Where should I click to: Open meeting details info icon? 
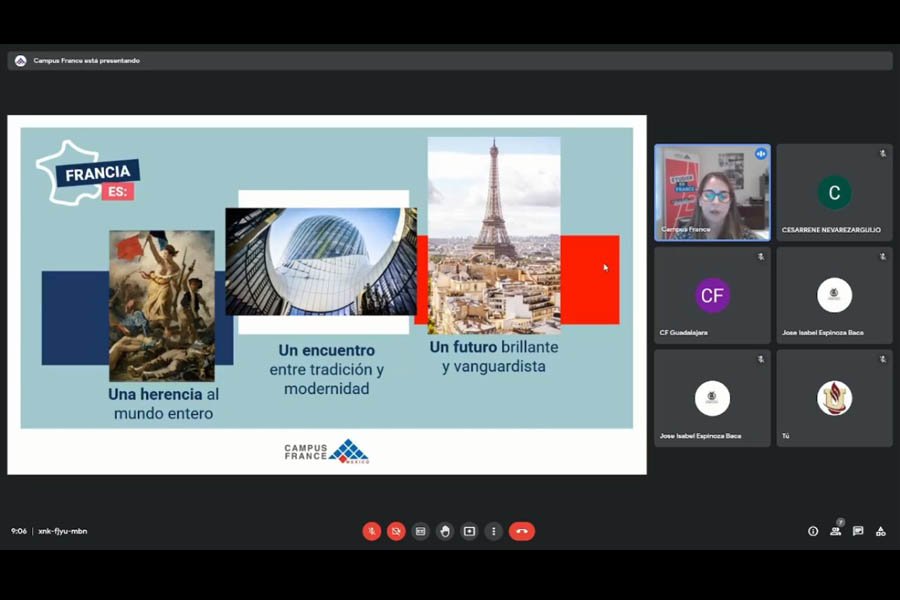point(813,531)
